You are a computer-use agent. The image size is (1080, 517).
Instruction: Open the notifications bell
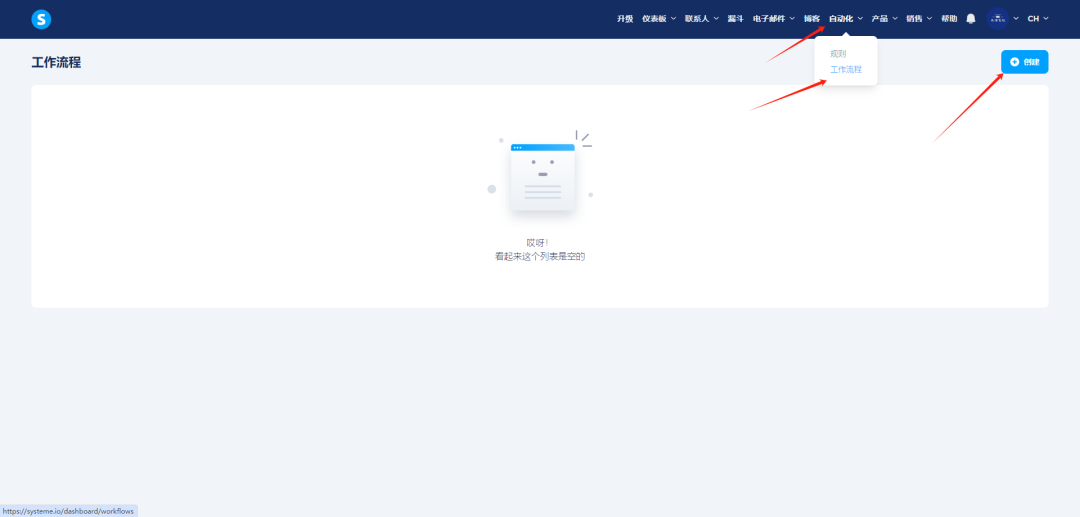click(x=970, y=19)
